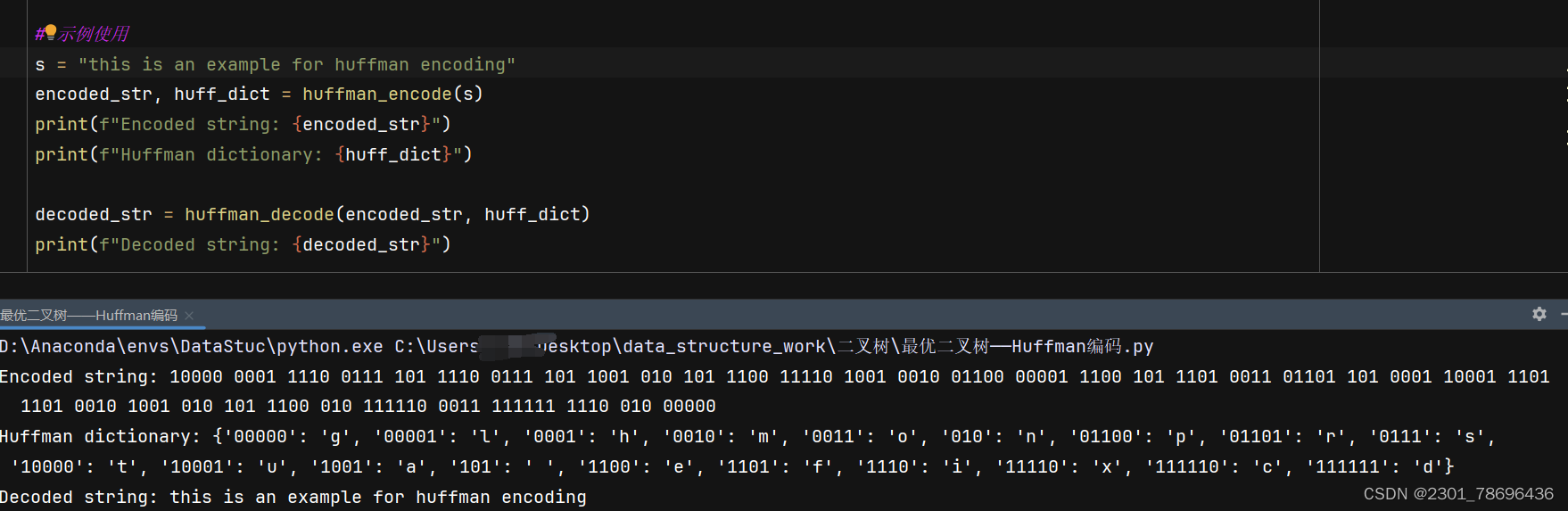This screenshot has width=1568, height=511.
Task: Click the yellow lightbulb quick-fix icon
Action: coord(50,32)
